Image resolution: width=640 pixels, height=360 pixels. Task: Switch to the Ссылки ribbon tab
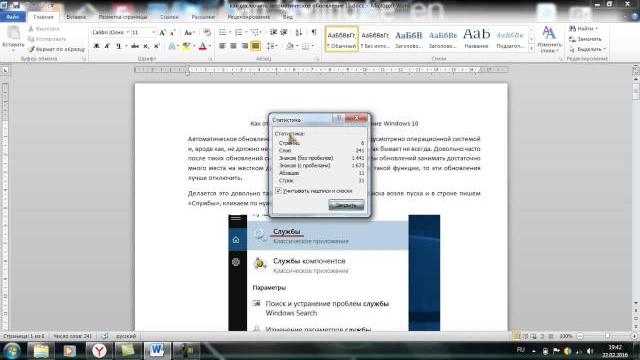pos(169,17)
